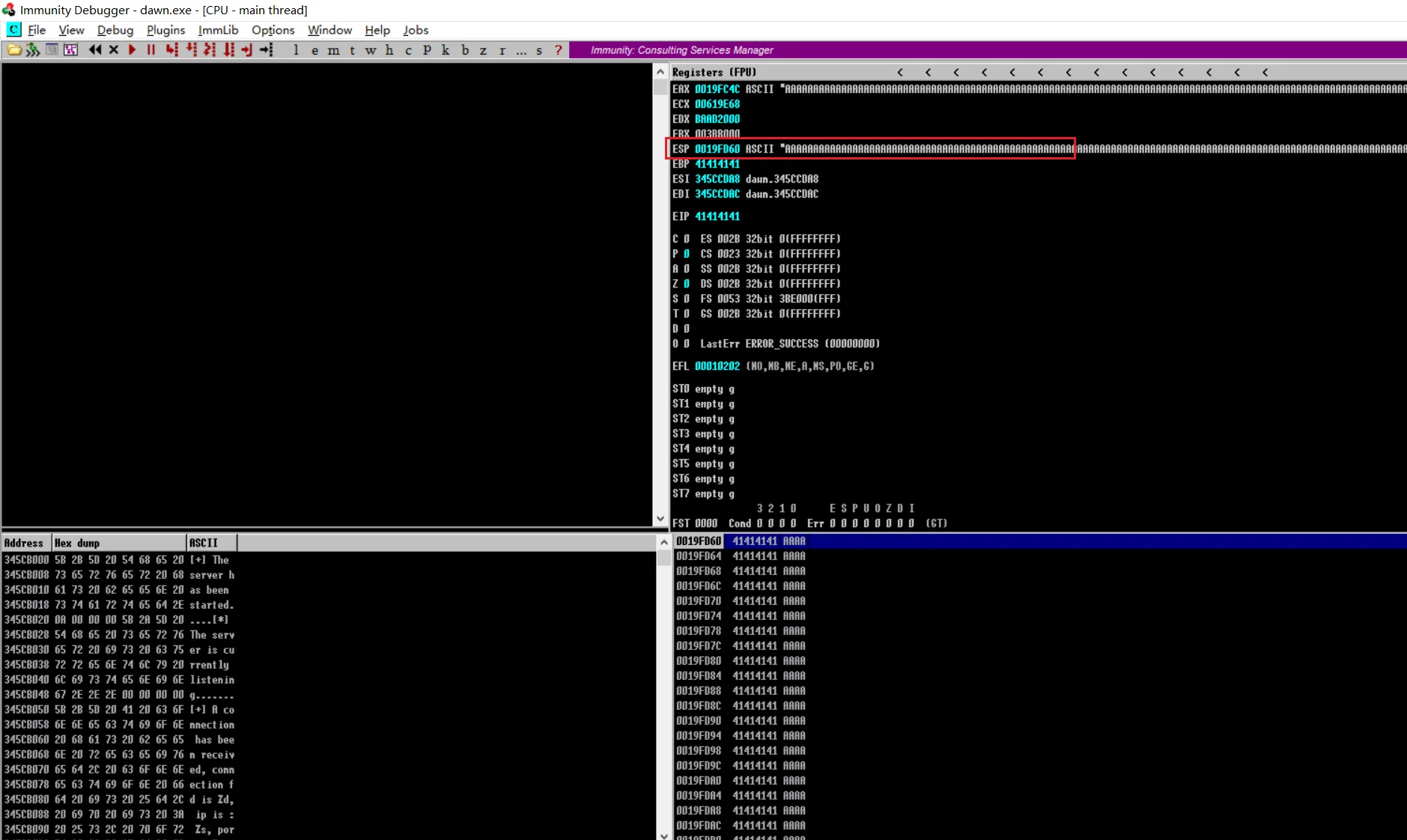
Task: Click the purple graph toolbar icon
Action: pos(70,50)
